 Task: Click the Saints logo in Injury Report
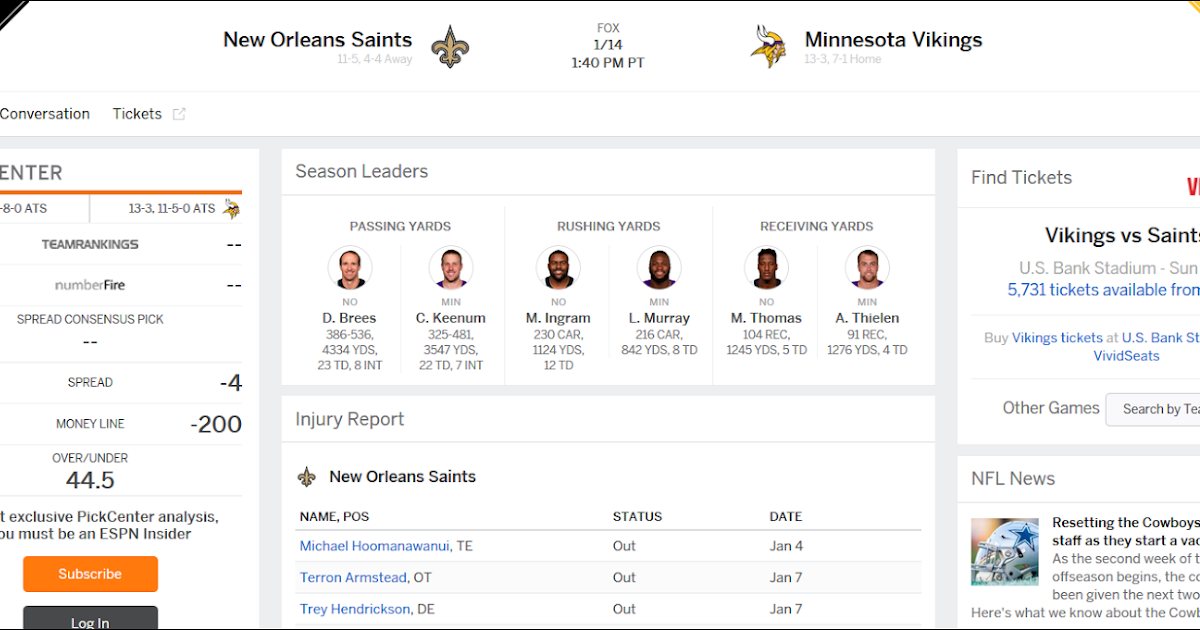pyautogui.click(x=307, y=477)
